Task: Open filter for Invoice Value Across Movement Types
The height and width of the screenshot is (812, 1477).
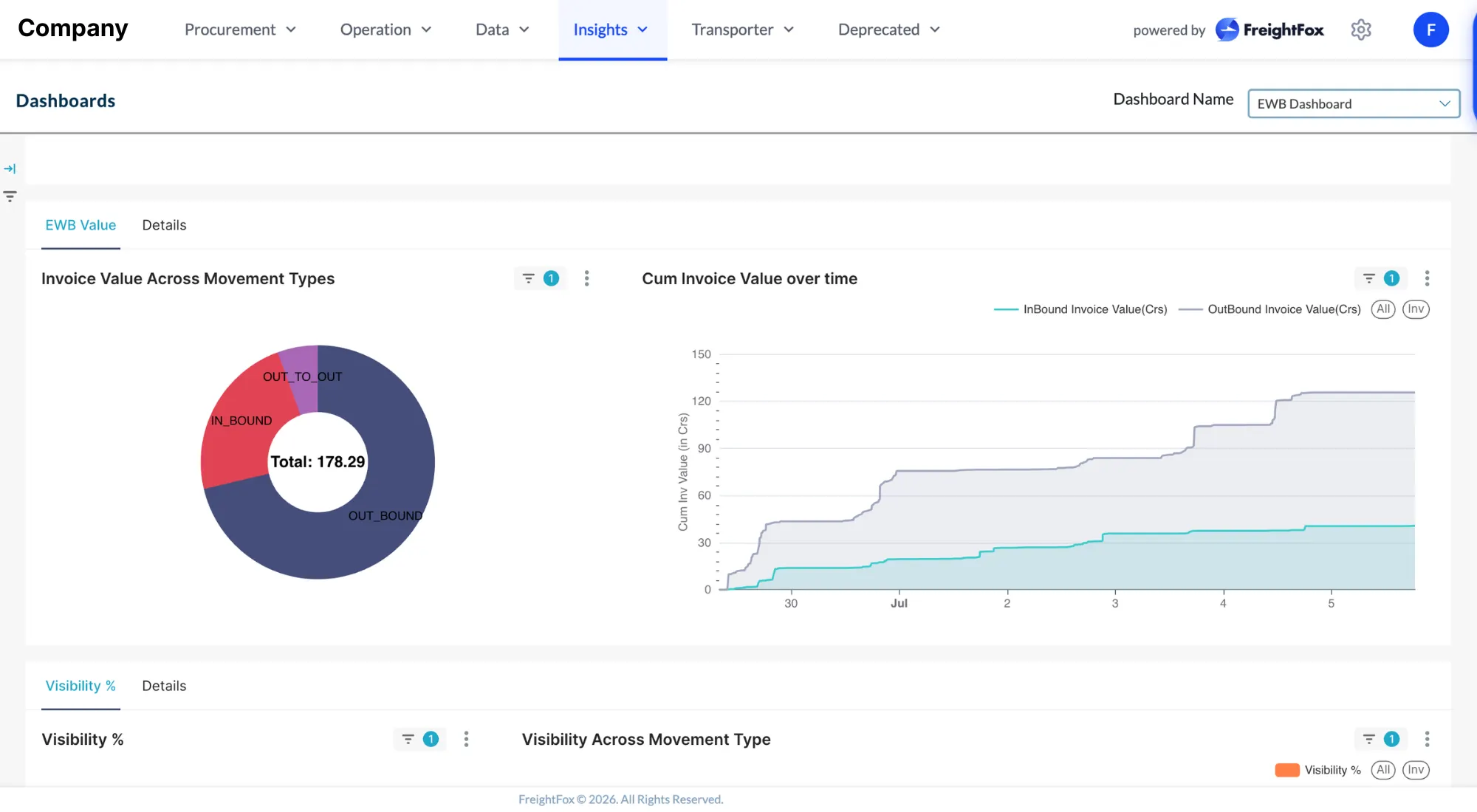Action: tap(540, 278)
